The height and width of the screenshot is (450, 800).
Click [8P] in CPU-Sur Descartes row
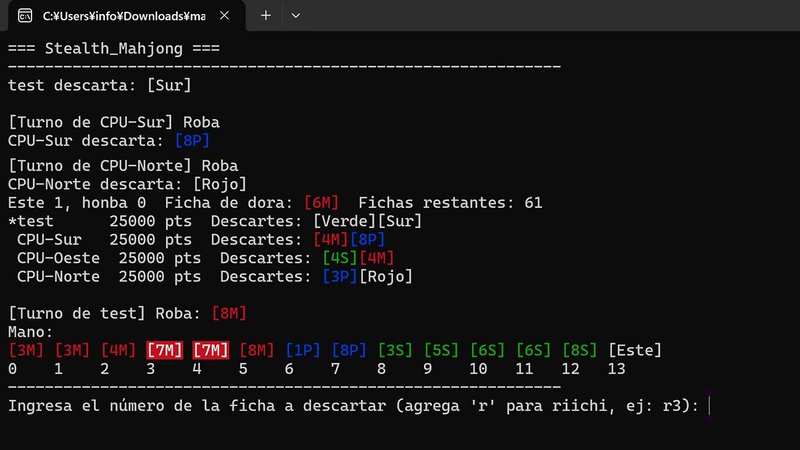[367, 239]
